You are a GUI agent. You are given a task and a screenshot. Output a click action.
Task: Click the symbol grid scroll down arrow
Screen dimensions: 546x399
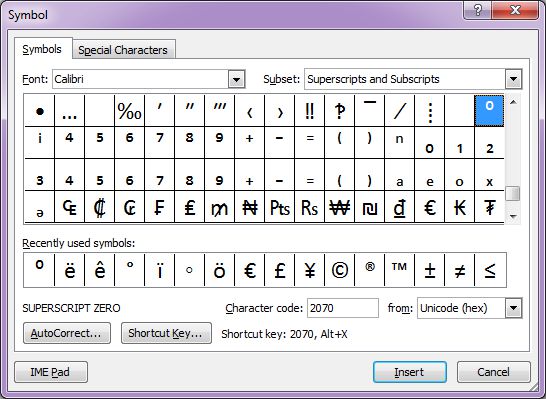click(x=513, y=216)
